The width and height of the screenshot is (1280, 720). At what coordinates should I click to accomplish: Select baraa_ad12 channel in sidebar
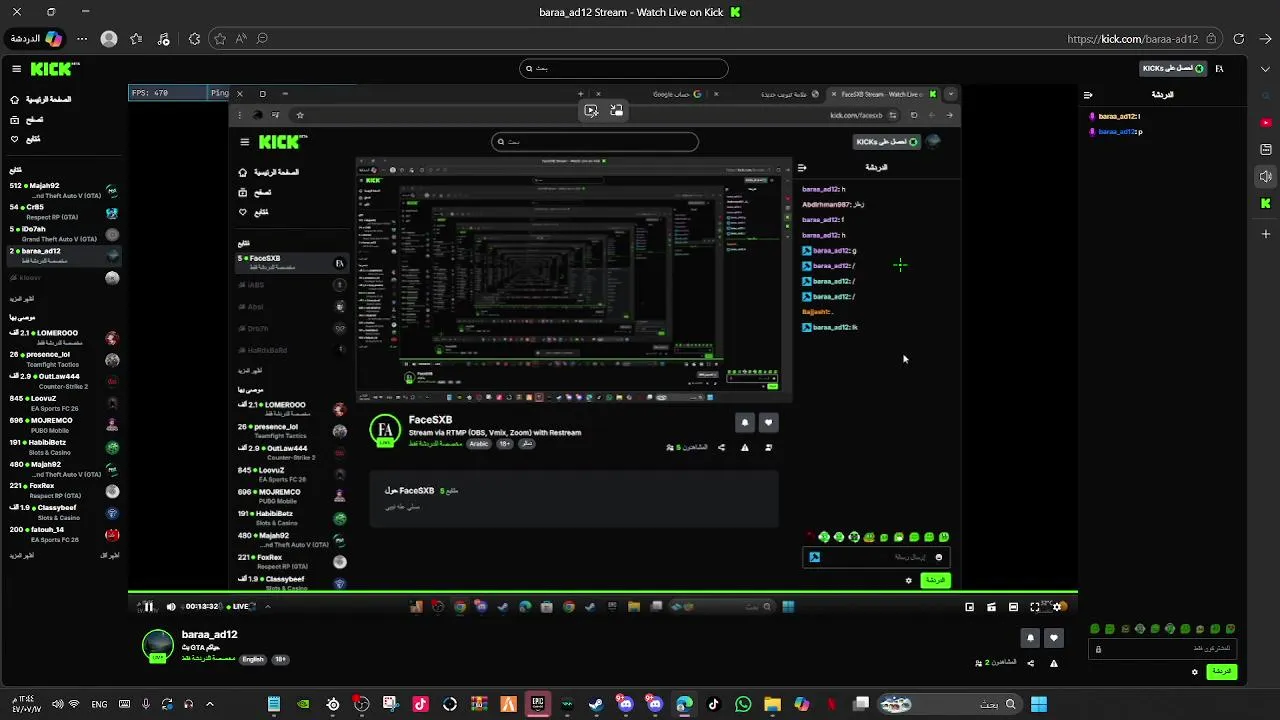(64, 256)
